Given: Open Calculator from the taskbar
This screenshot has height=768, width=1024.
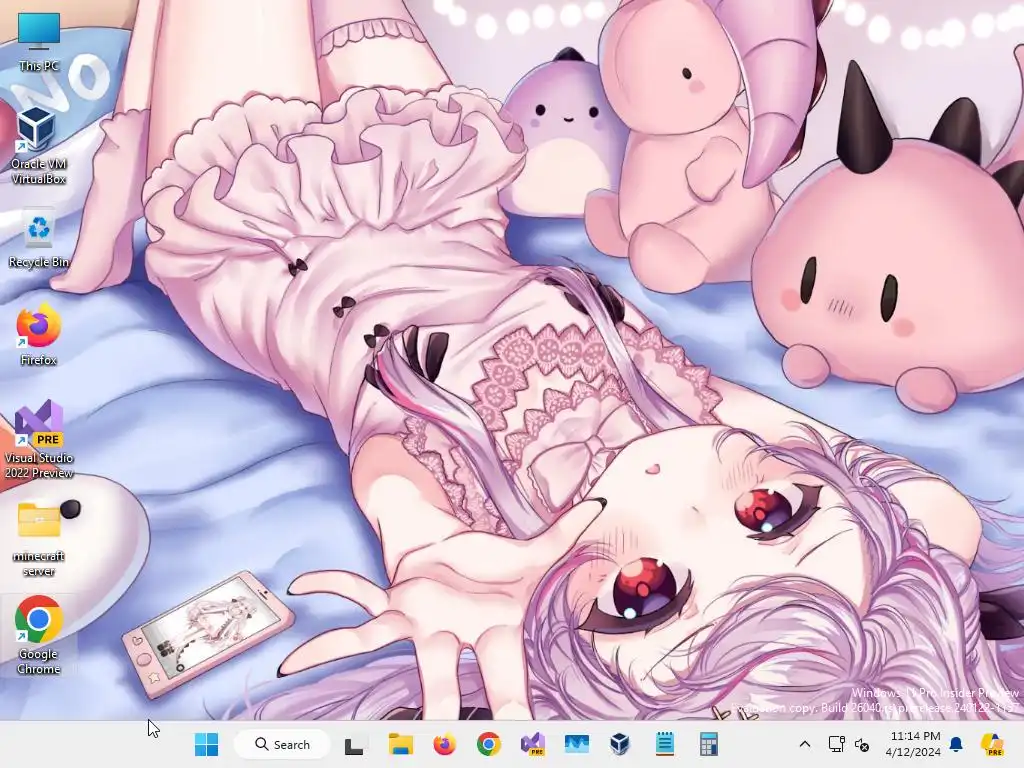Looking at the screenshot, I should [709, 744].
